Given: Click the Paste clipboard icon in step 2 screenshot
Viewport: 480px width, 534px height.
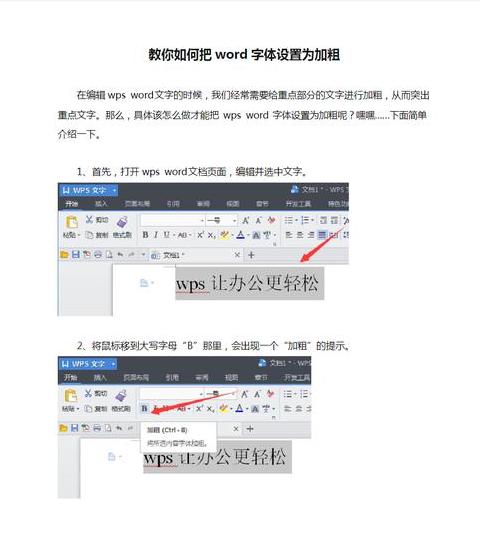Looking at the screenshot, I should click(71, 396).
